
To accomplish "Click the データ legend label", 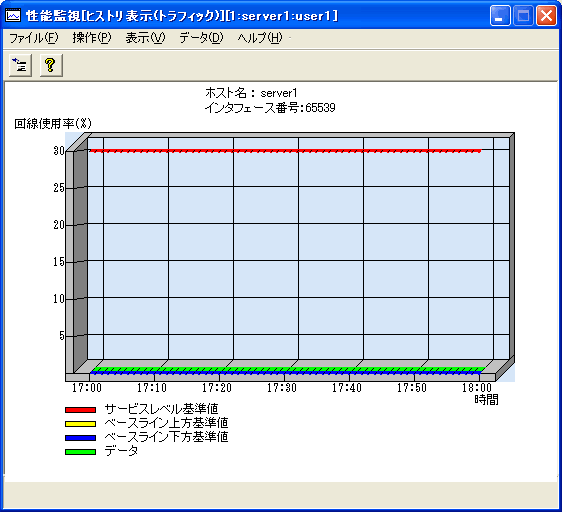I will [x=121, y=451].
